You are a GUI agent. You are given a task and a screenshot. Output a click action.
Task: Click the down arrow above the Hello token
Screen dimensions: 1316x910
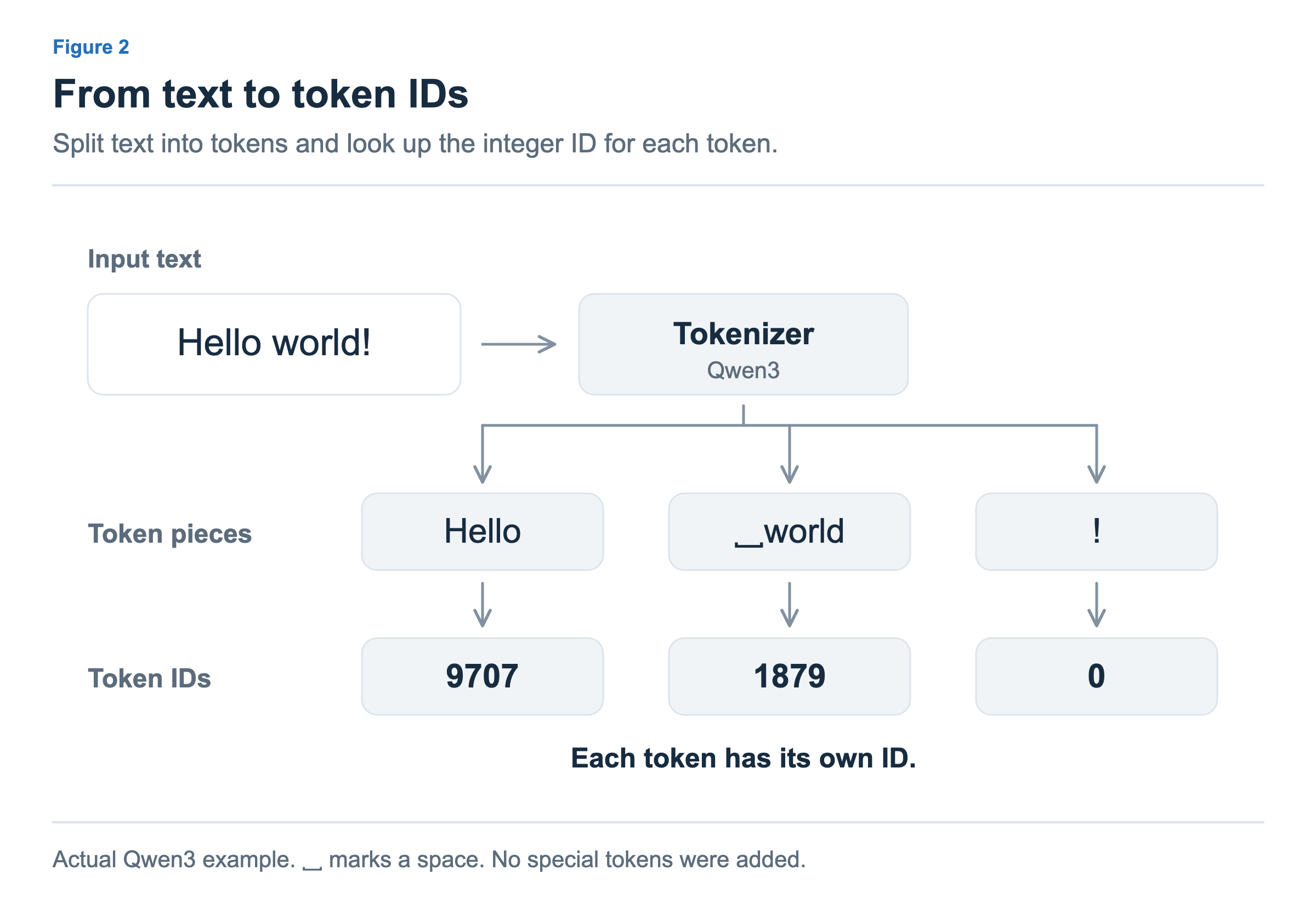tap(483, 454)
